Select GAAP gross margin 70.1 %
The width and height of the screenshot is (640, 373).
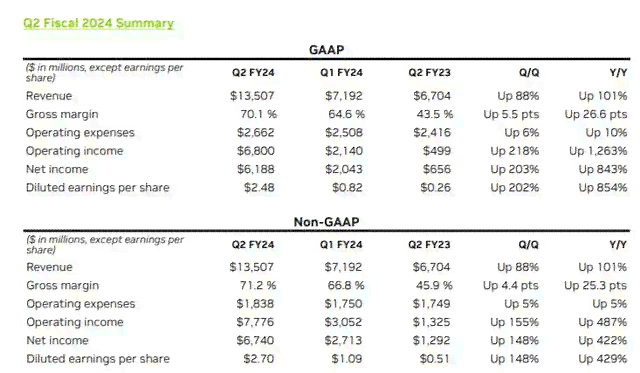(258, 114)
